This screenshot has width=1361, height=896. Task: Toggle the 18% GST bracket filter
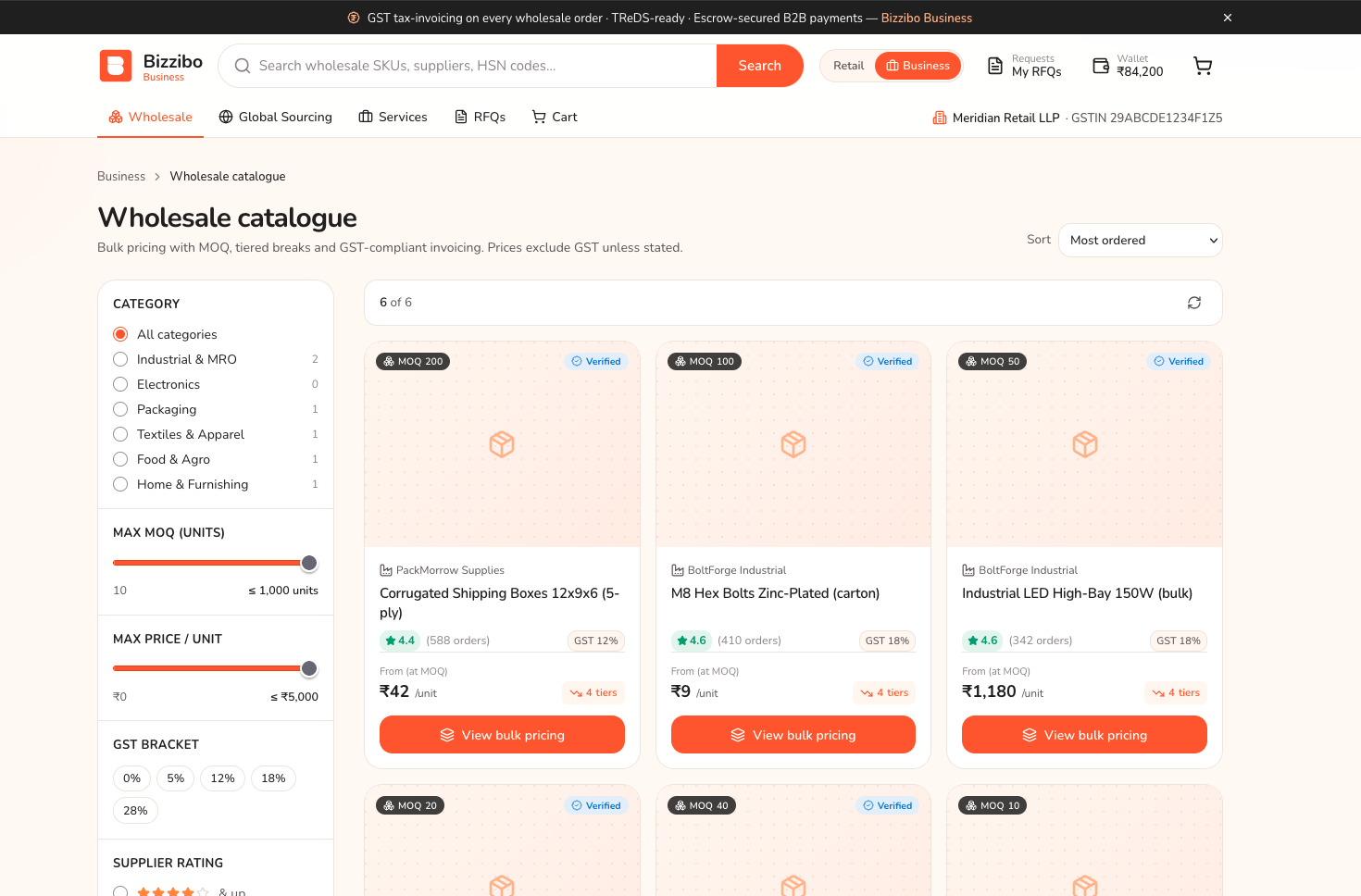pyautogui.click(x=273, y=778)
